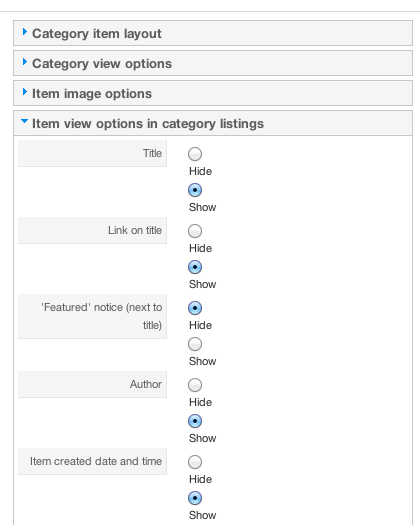Select Hide for Item created date and time

(x=195, y=462)
